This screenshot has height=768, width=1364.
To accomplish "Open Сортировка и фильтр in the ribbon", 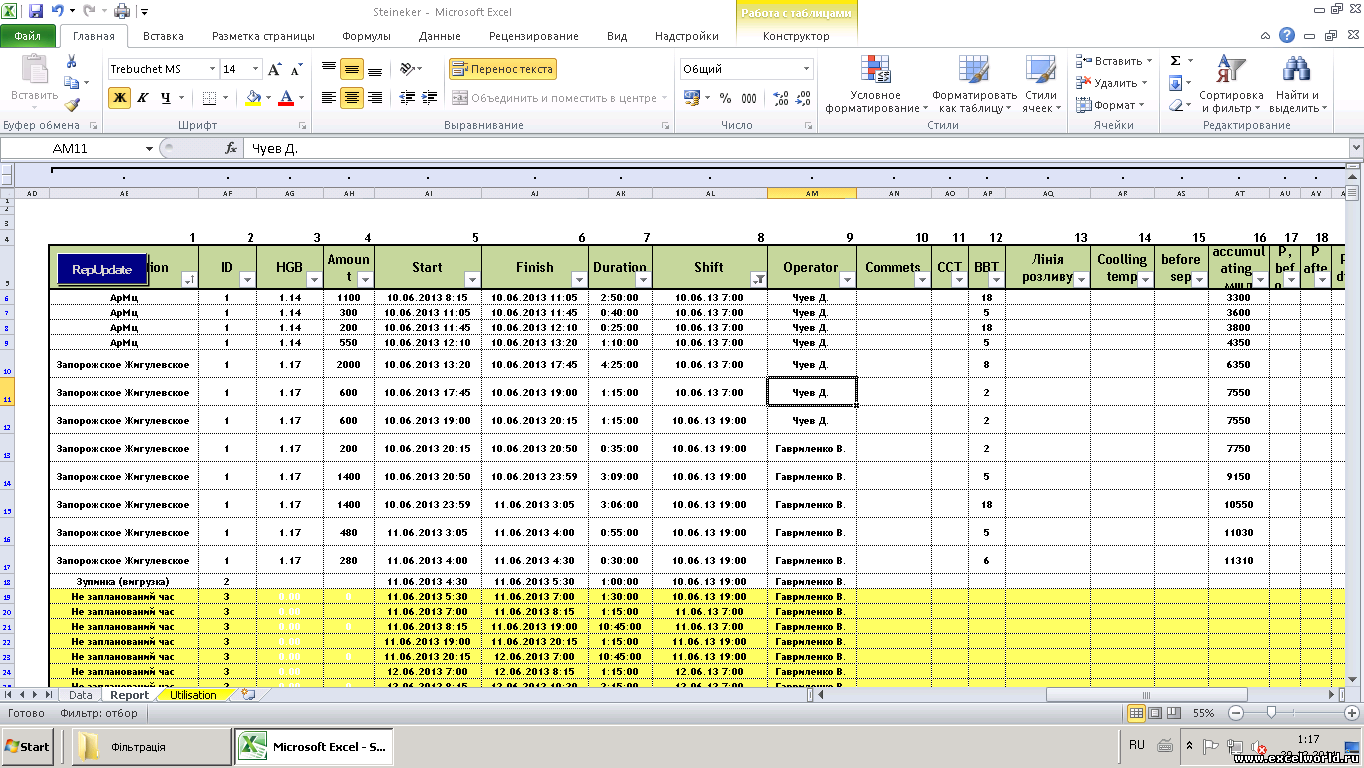I will [1231, 85].
